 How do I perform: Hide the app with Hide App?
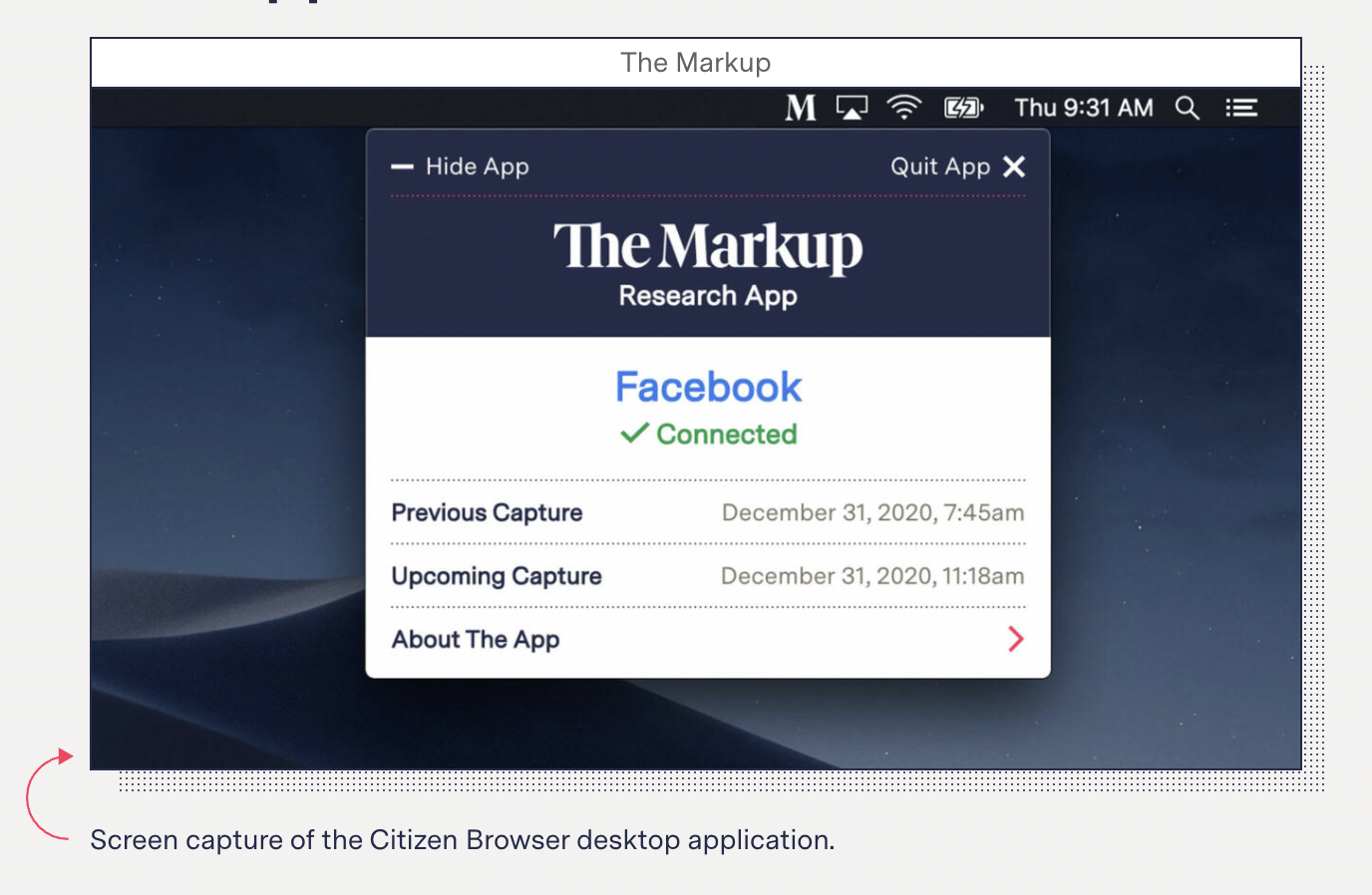460,166
